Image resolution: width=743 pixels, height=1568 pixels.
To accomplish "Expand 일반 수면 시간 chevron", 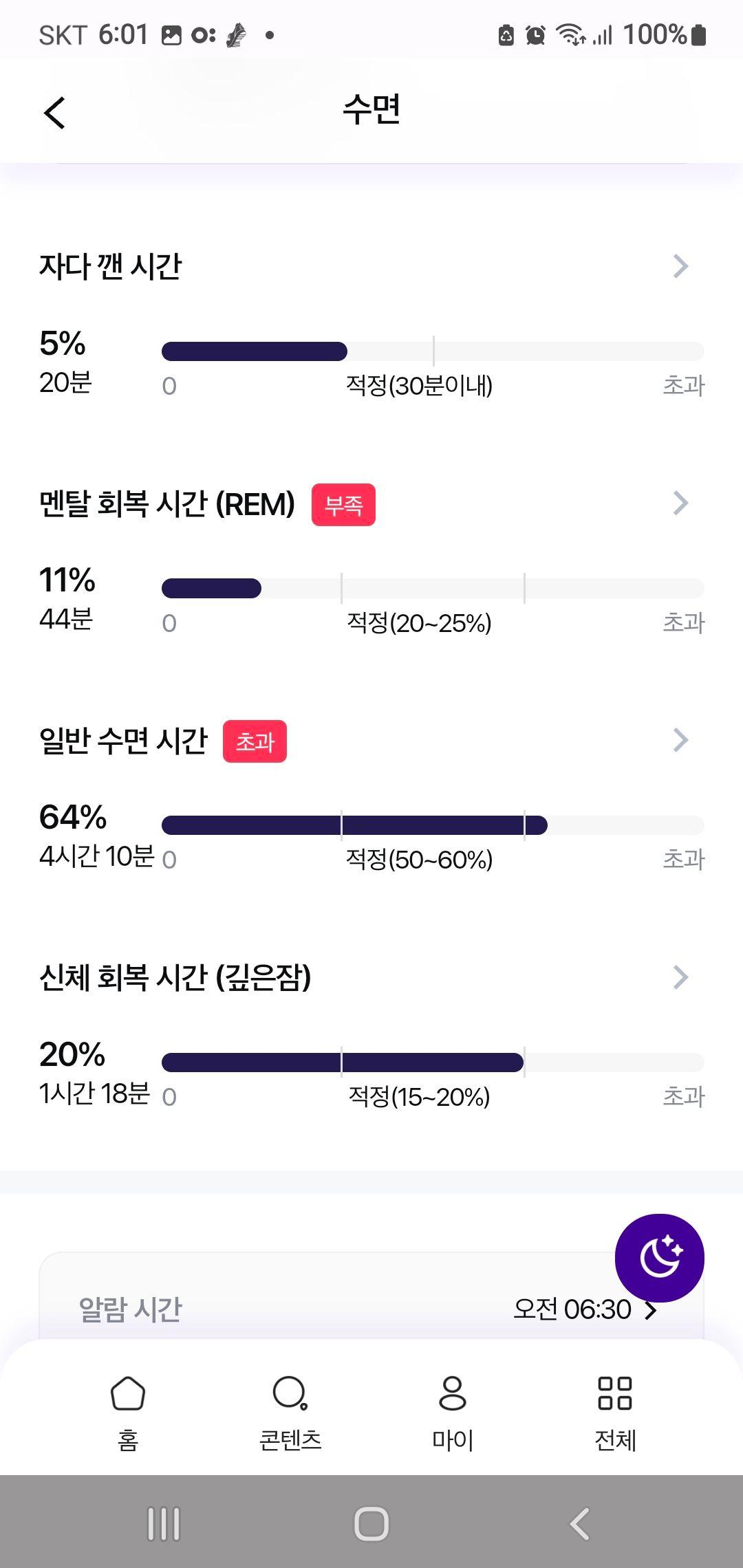I will click(680, 740).
